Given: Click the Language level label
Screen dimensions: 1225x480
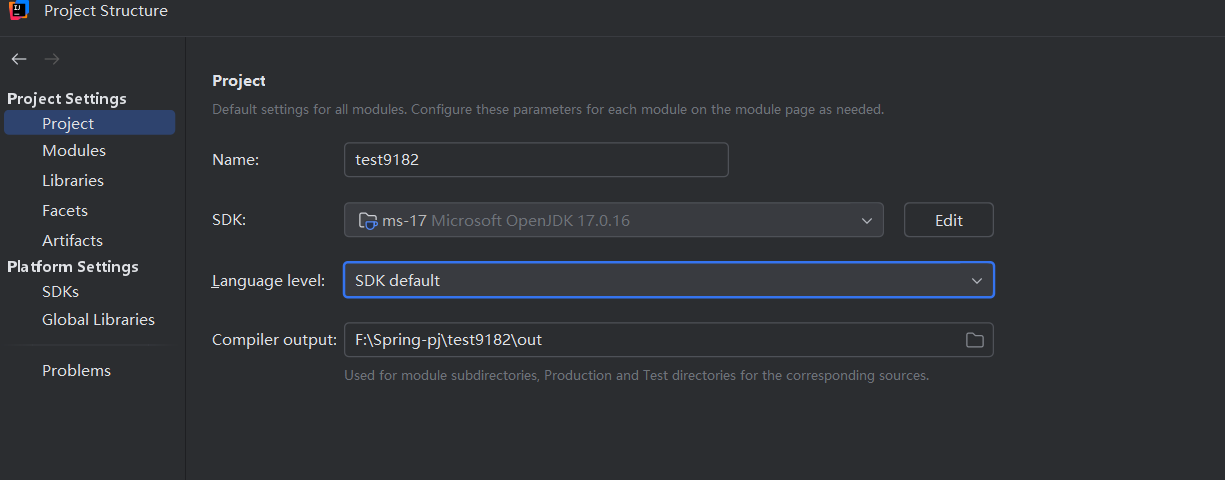Looking at the screenshot, I should tap(268, 281).
